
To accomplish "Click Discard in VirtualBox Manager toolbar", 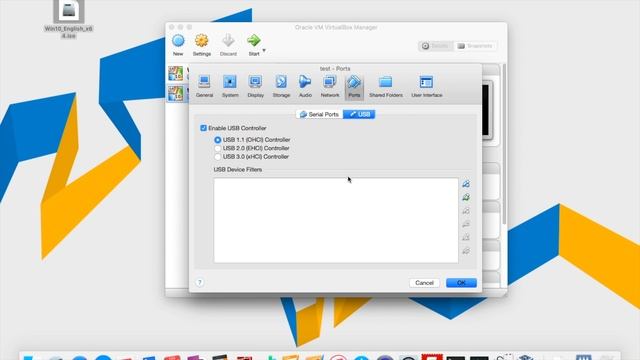I will coord(228,45).
